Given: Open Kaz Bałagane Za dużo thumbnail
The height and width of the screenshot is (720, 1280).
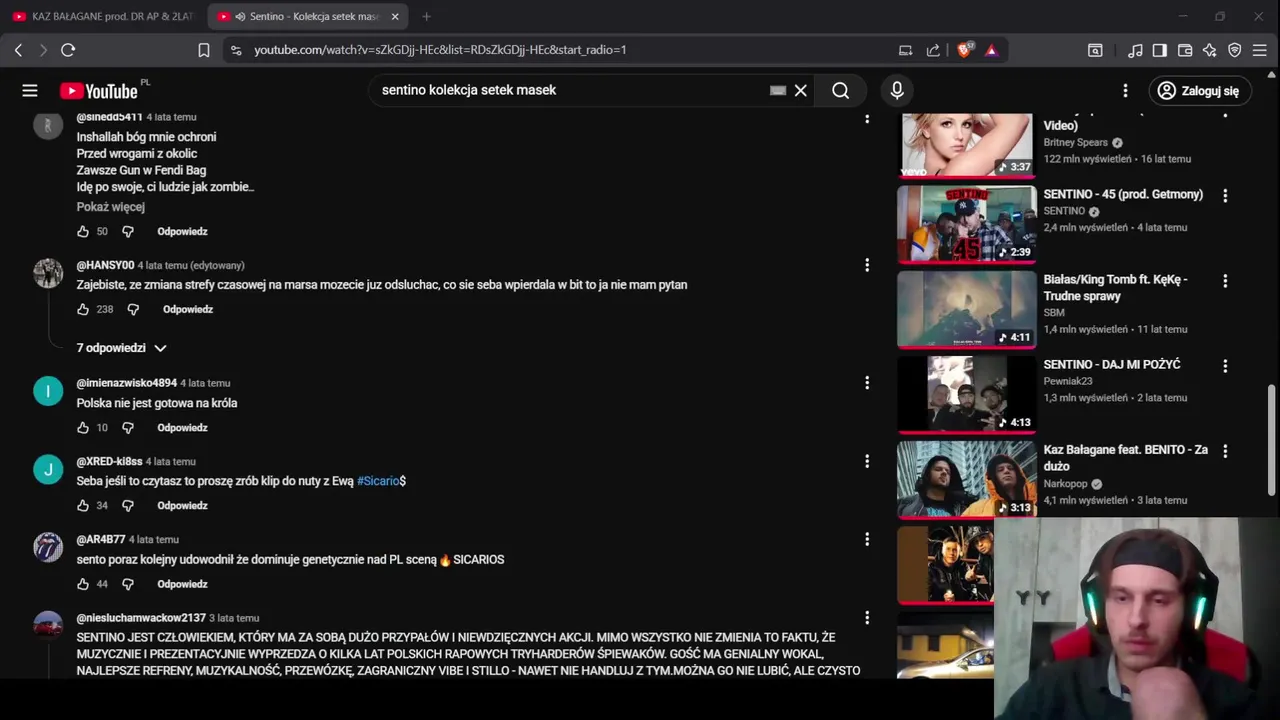Looking at the screenshot, I should point(966,479).
